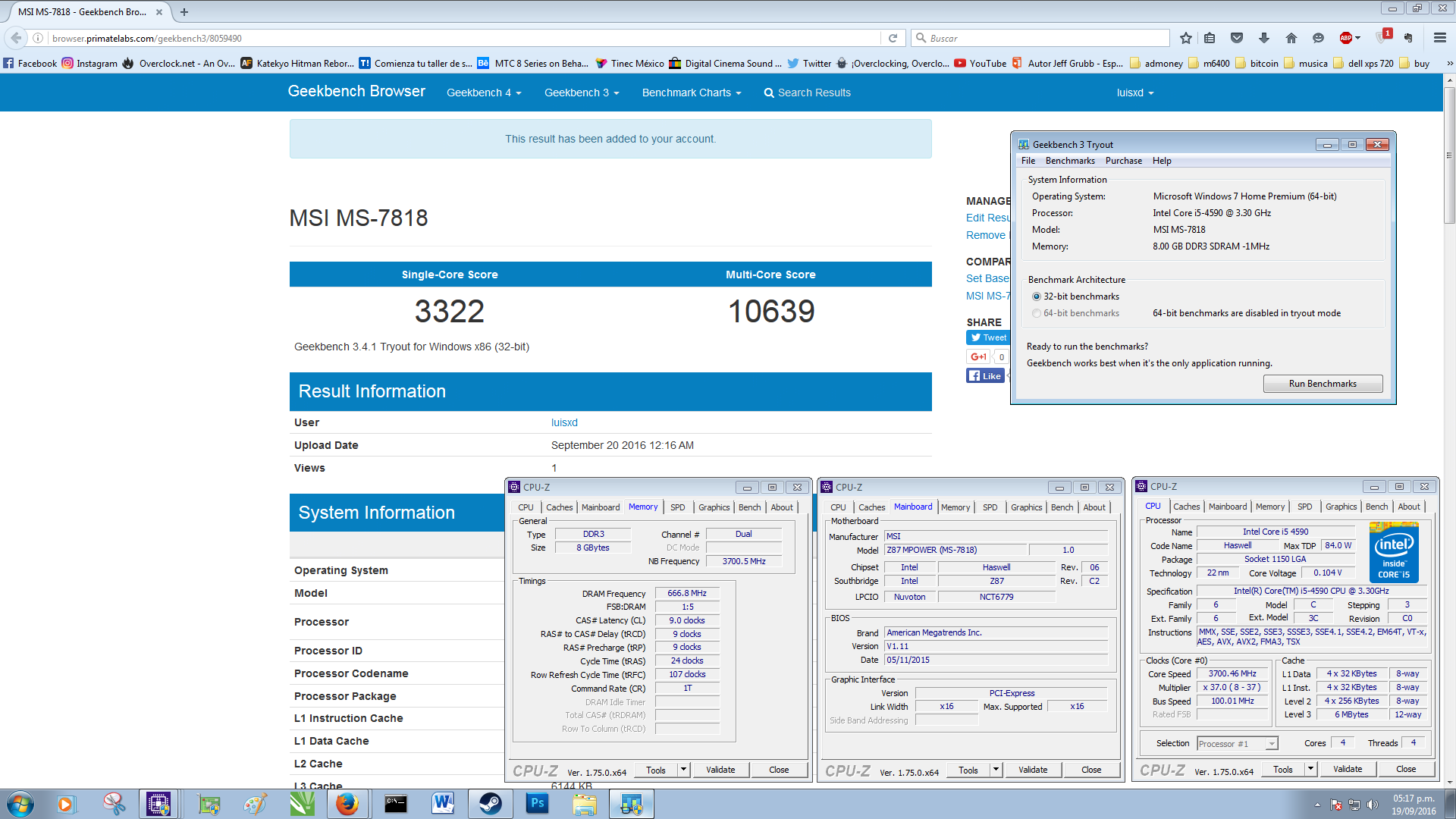Image resolution: width=1456 pixels, height=819 pixels.
Task: Open Snipping Tool from taskbar
Action: click(x=114, y=804)
